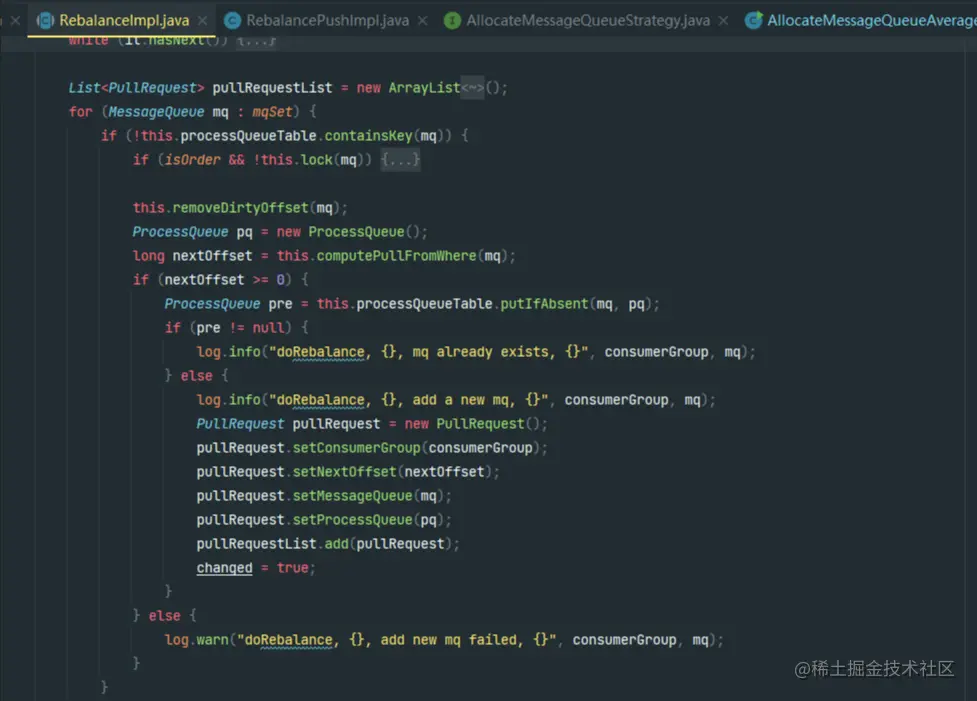This screenshot has height=701, width=977.
Task: Open the RebalancePushImpl.java tab
Action: coord(328,21)
